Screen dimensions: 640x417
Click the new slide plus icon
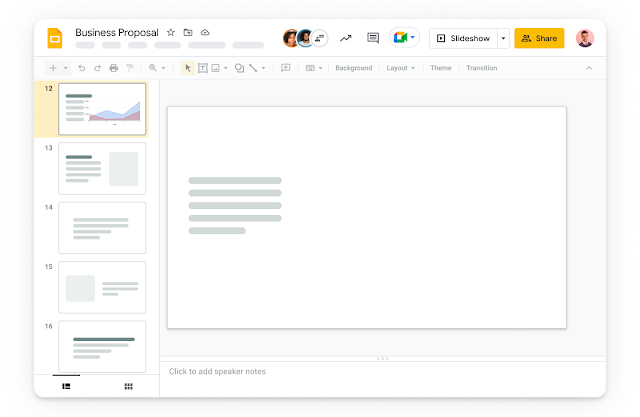pos(53,68)
